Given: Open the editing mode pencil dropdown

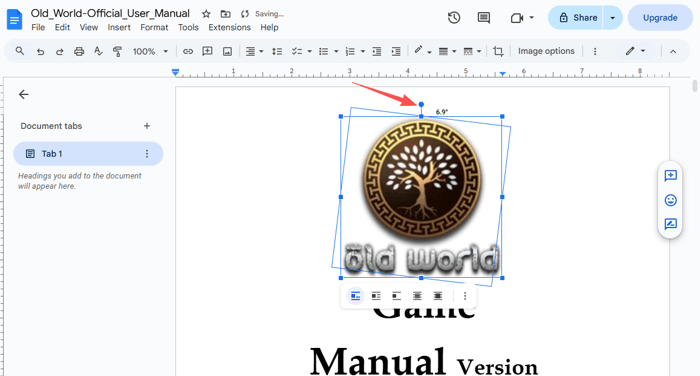Looking at the screenshot, I should [x=636, y=51].
